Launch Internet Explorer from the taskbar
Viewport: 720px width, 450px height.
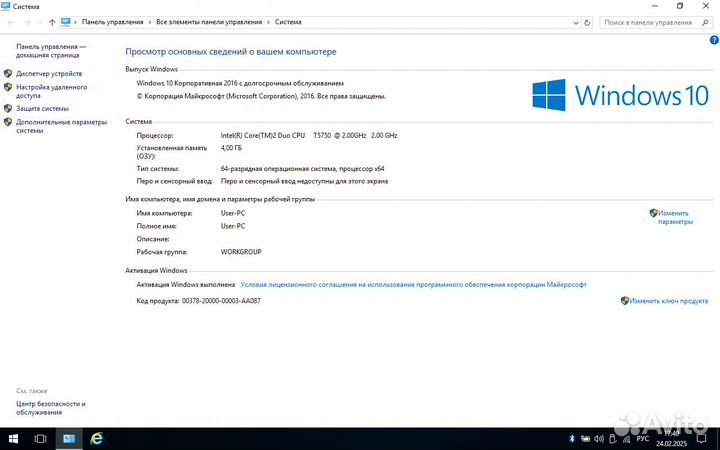[96, 439]
